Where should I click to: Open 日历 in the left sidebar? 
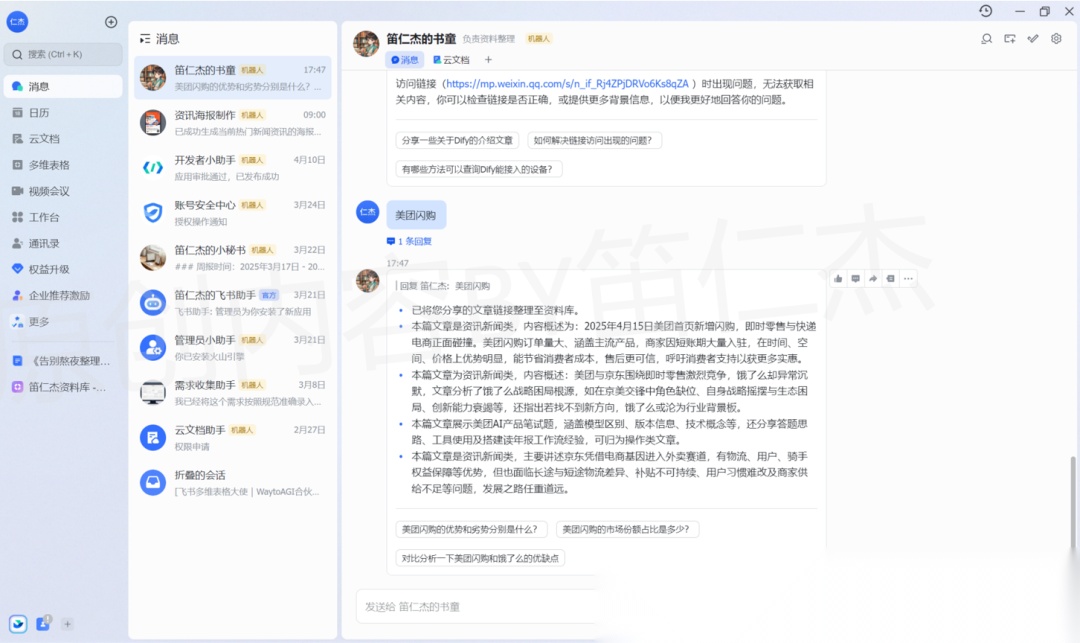coord(63,112)
